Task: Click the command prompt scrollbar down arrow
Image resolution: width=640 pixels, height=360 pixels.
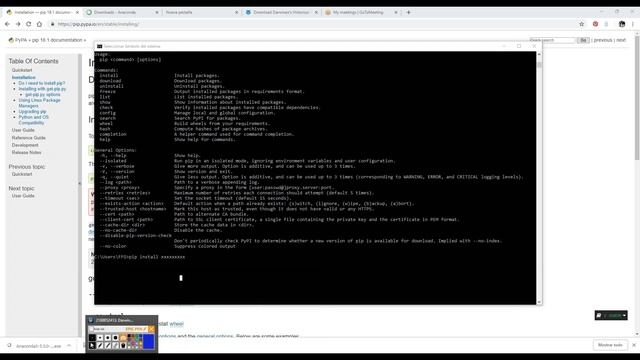Action: pyautogui.click(x=539, y=302)
